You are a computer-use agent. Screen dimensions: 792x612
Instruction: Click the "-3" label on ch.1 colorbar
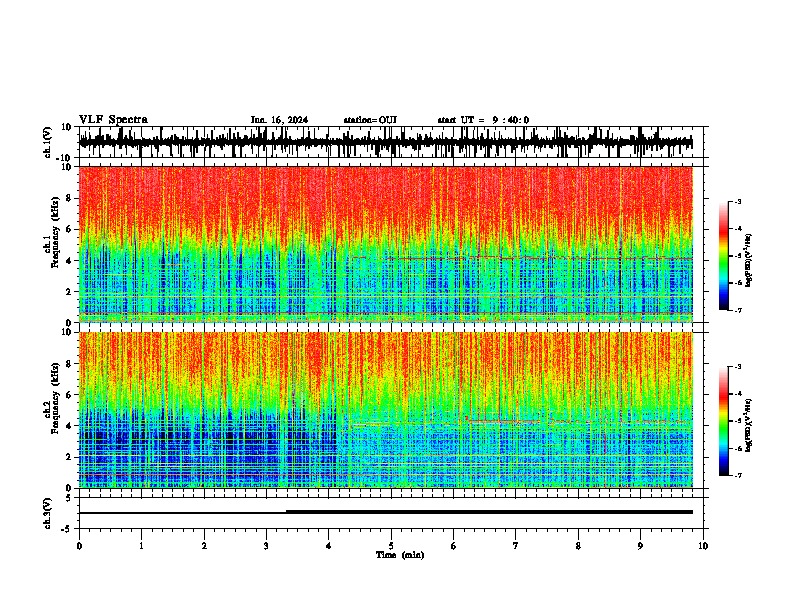pos(737,201)
